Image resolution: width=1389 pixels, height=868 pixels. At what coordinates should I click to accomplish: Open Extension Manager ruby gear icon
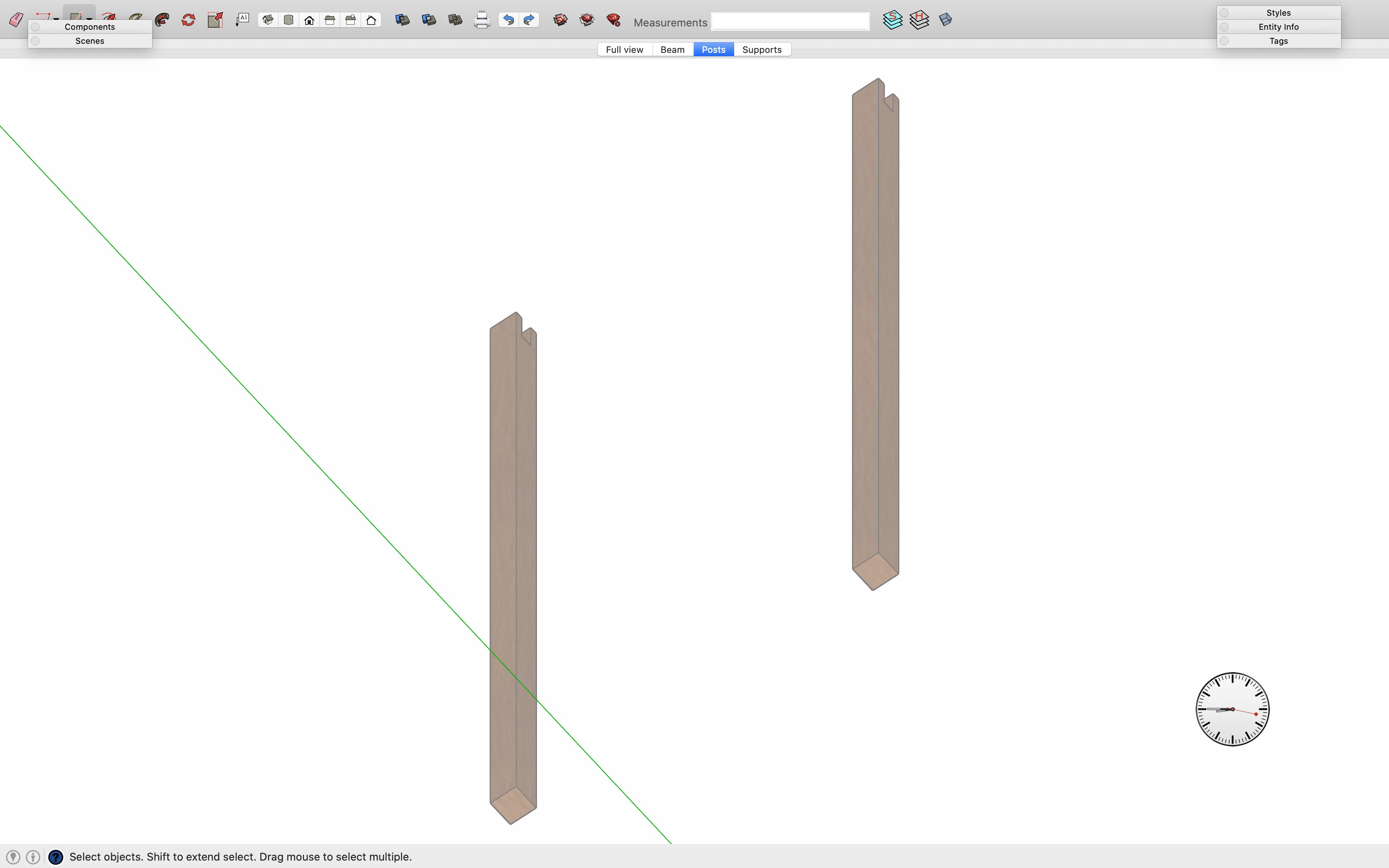[613, 20]
